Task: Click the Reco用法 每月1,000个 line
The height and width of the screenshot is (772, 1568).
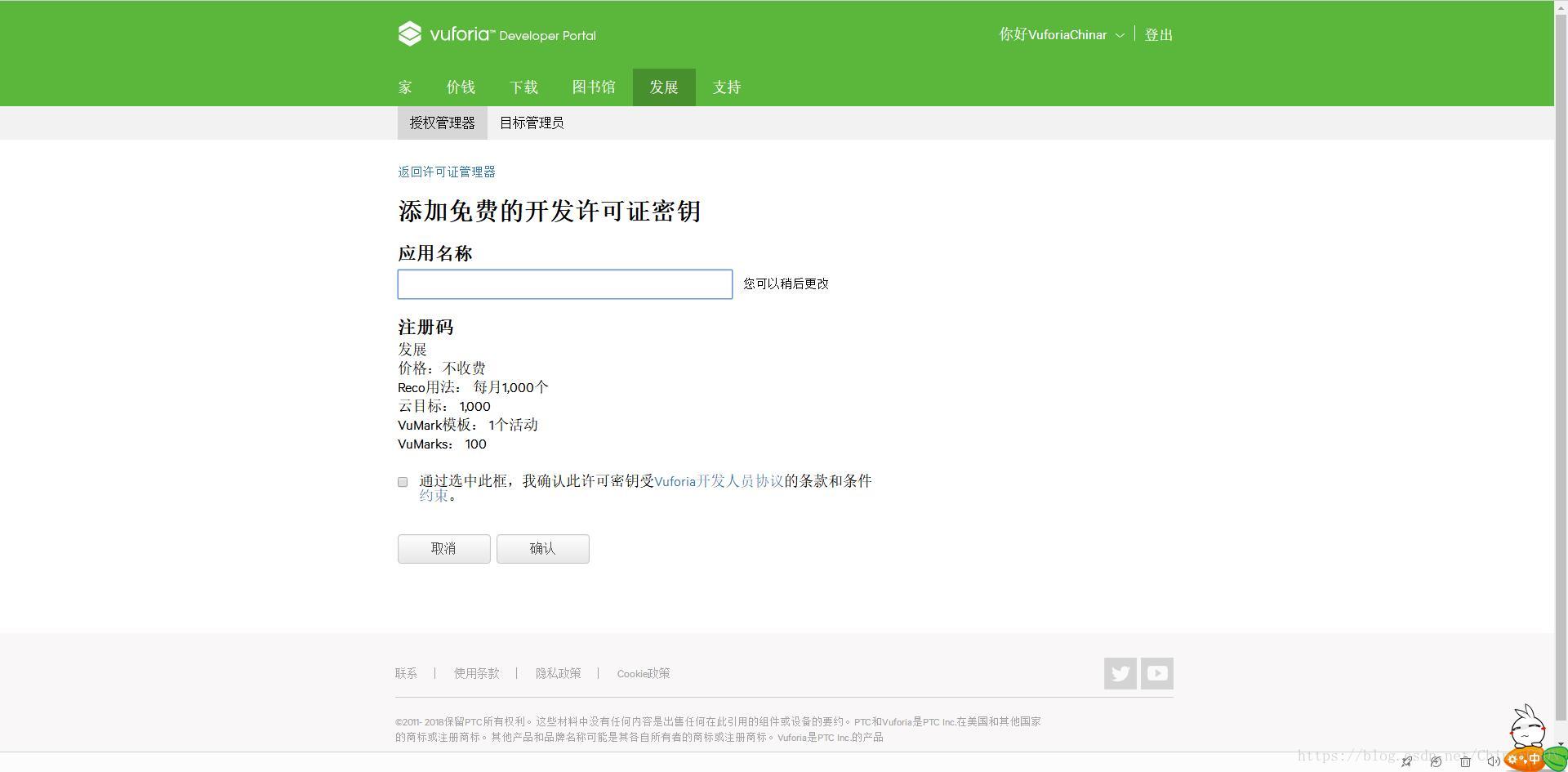Action: pyautogui.click(x=473, y=387)
